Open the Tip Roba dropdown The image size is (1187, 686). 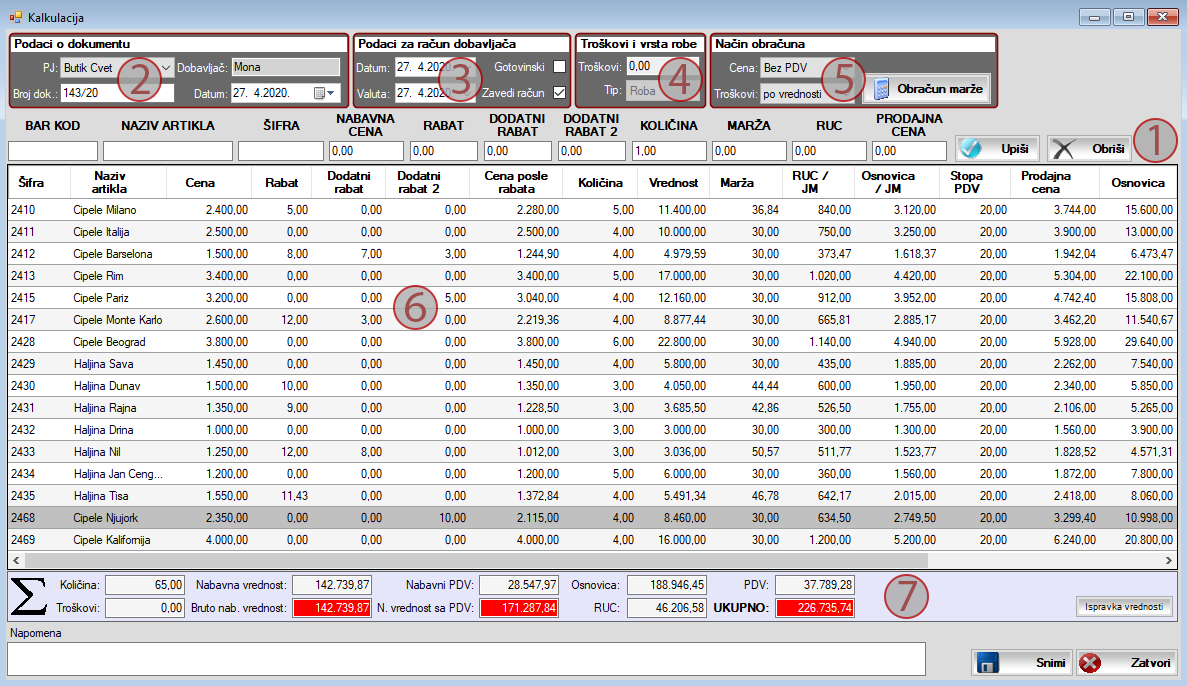[693, 91]
